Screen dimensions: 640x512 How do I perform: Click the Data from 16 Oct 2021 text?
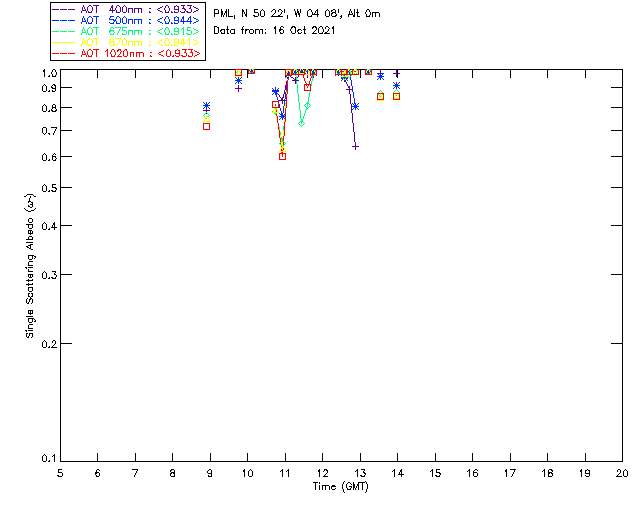(274, 31)
